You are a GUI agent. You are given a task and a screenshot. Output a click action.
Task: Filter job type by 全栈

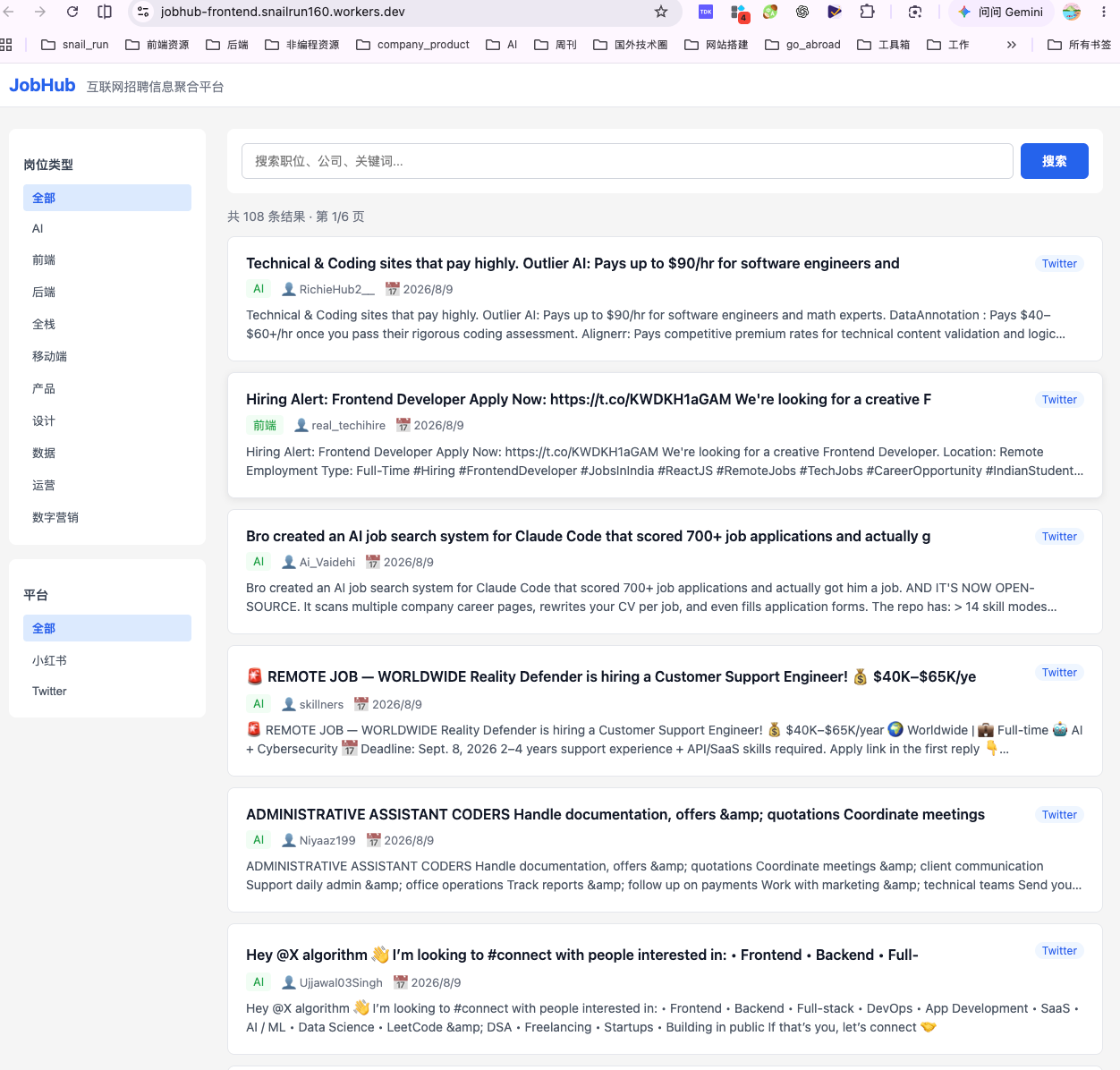(x=107, y=325)
